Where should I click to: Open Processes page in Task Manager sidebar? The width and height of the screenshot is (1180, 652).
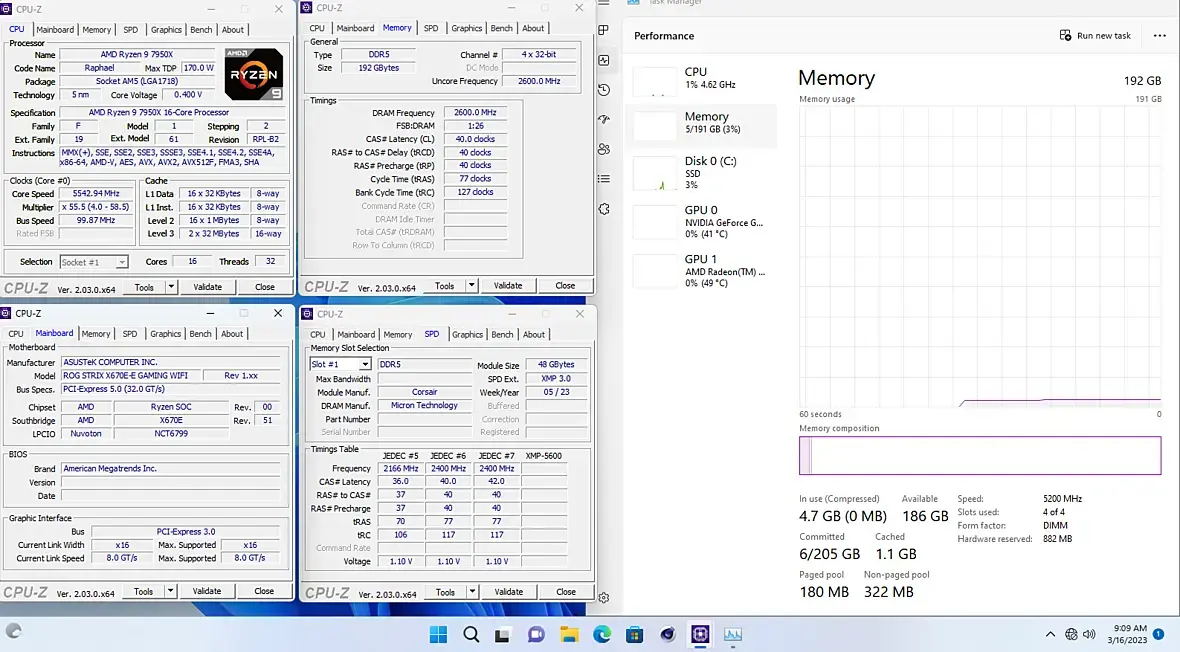604,30
